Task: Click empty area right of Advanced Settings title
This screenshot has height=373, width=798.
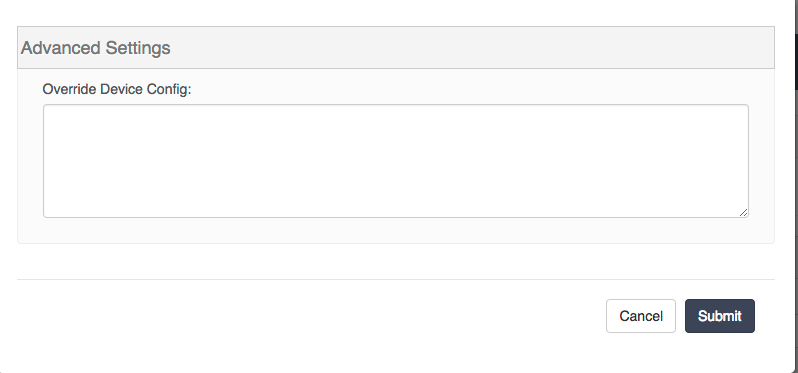Action: pos(472,47)
